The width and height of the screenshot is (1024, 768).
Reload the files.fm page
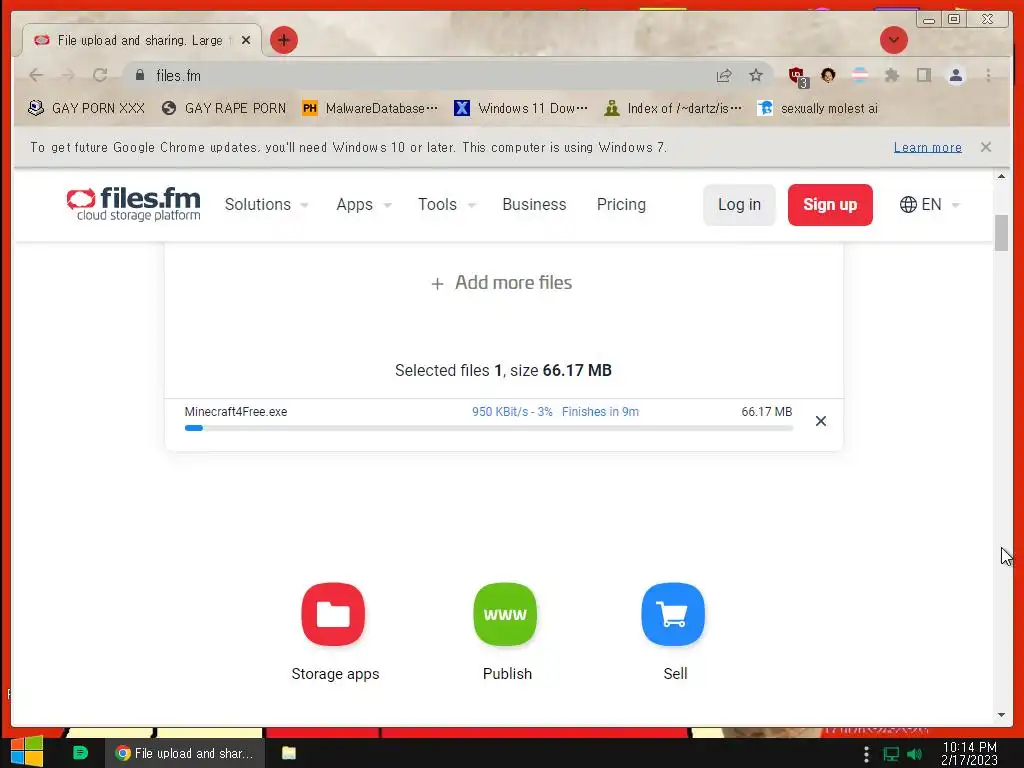100,75
